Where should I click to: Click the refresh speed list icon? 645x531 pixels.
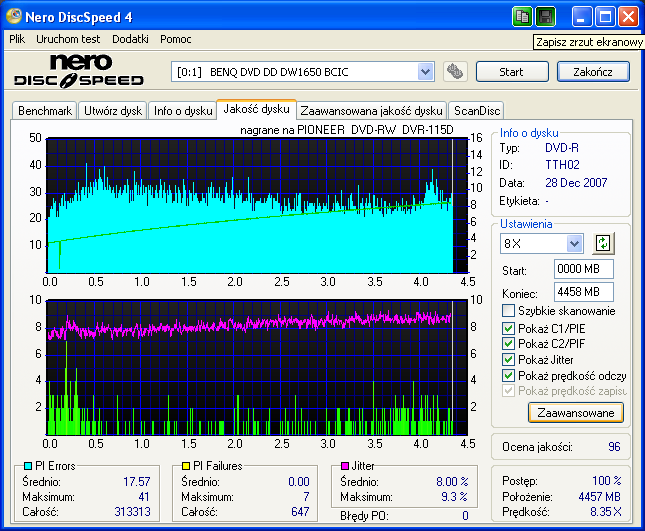pyautogui.click(x=603, y=243)
